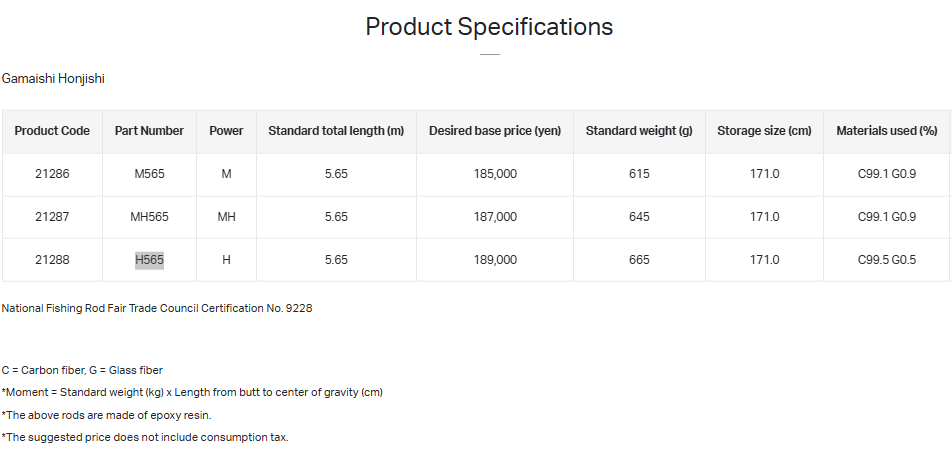Click the 645 weight value
The image size is (952, 466).
pyautogui.click(x=639, y=217)
